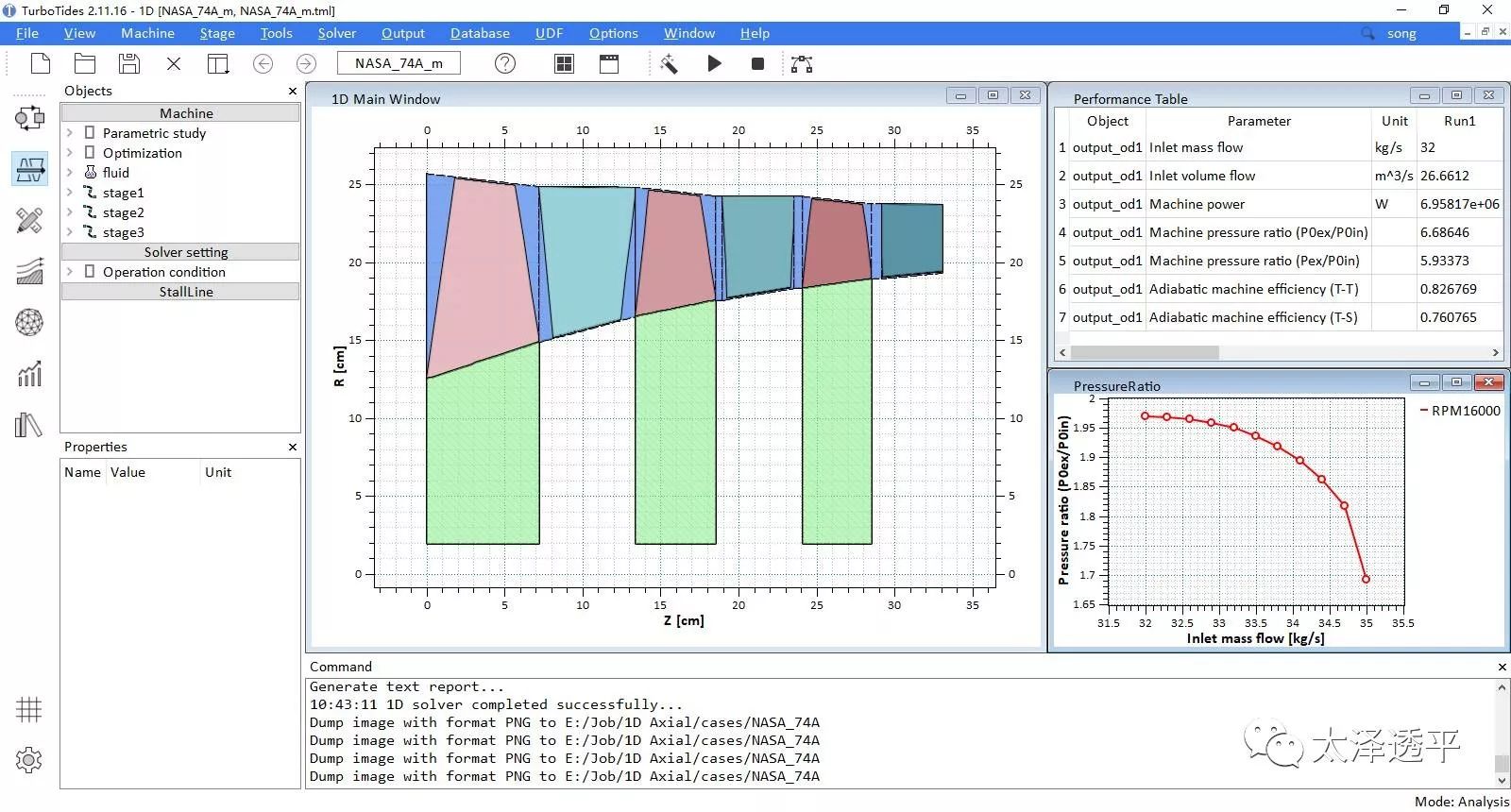Click the grid icon in the sidebar

pos(29,710)
